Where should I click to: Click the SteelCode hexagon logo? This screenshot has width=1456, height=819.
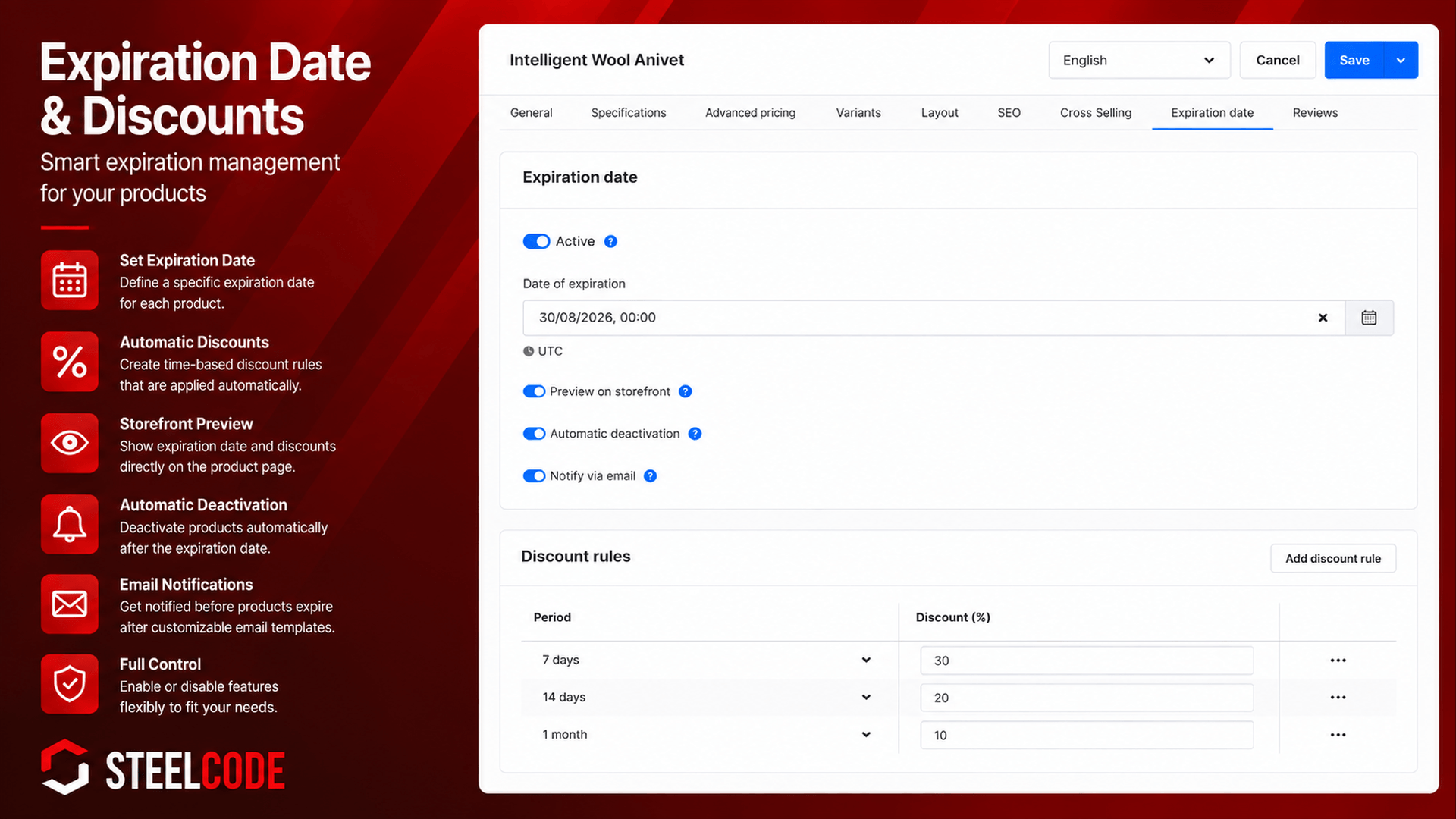[65, 767]
